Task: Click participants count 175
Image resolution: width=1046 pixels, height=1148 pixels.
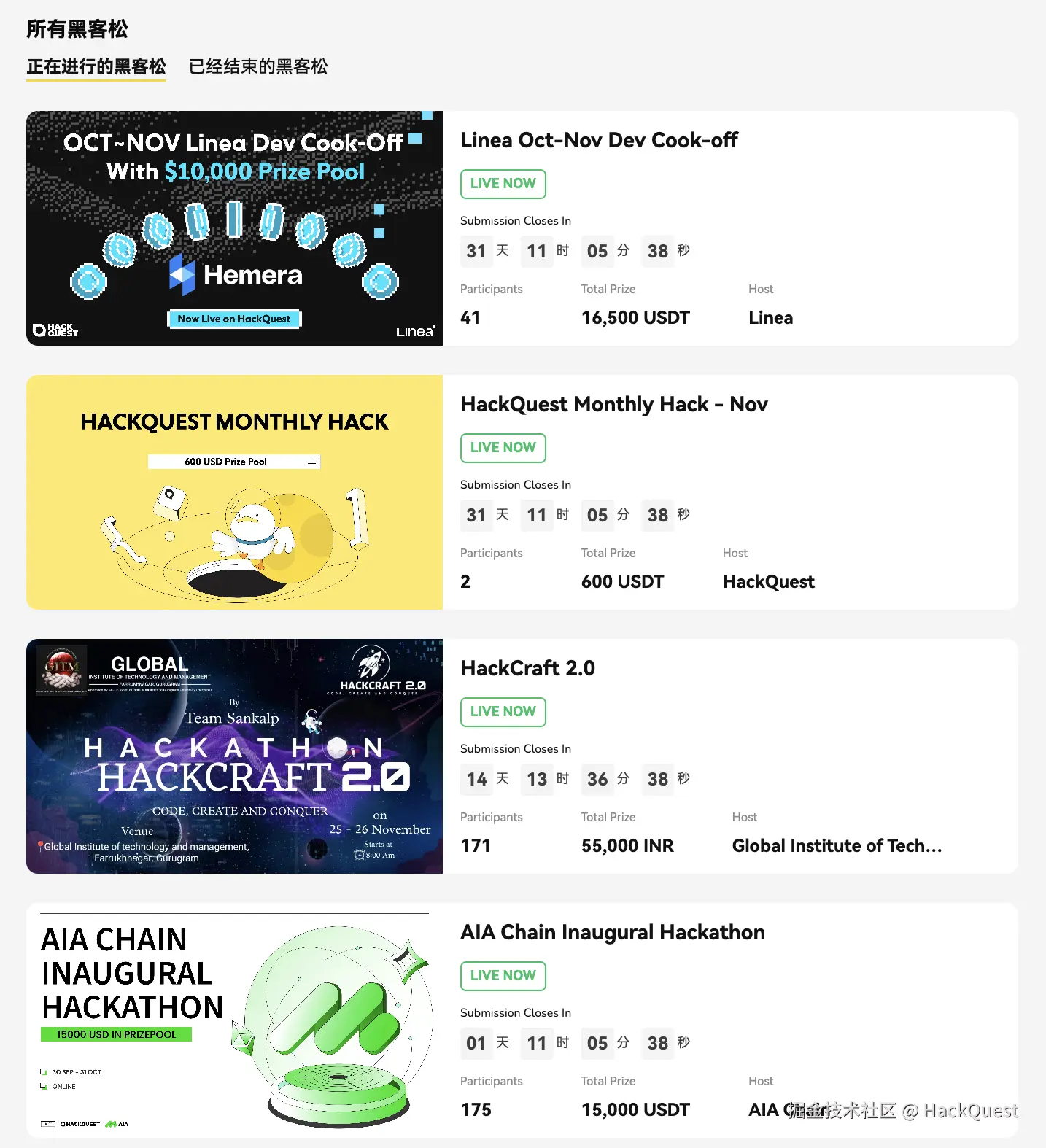Action: pyautogui.click(x=476, y=1110)
